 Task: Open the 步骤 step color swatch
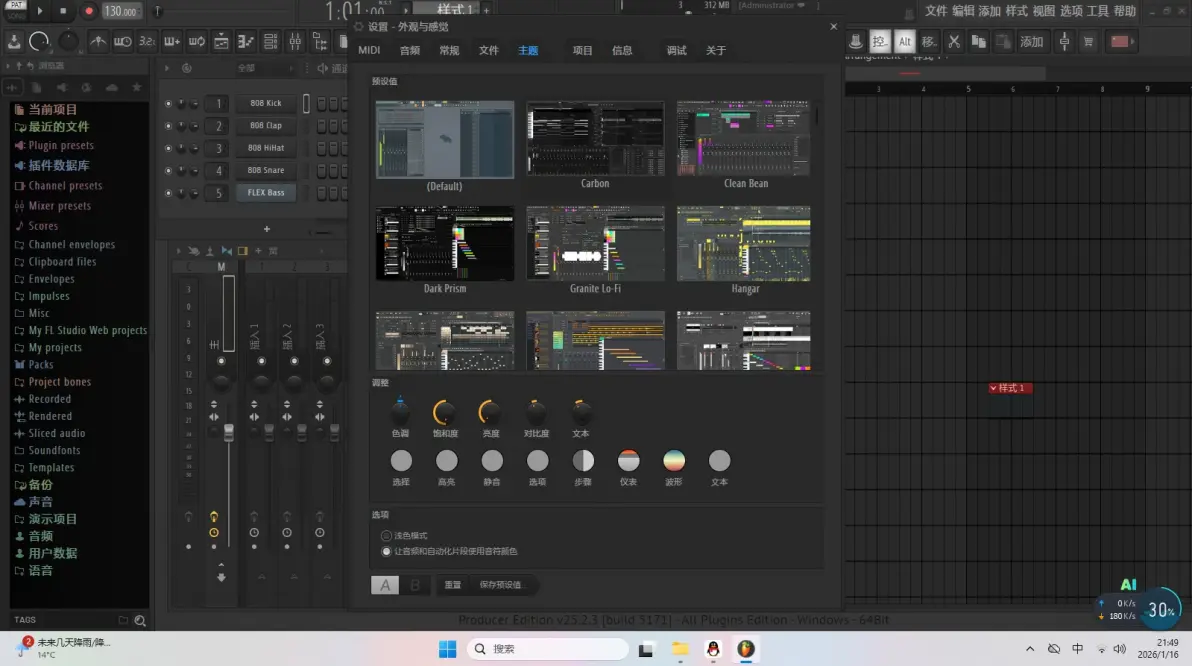point(583,461)
